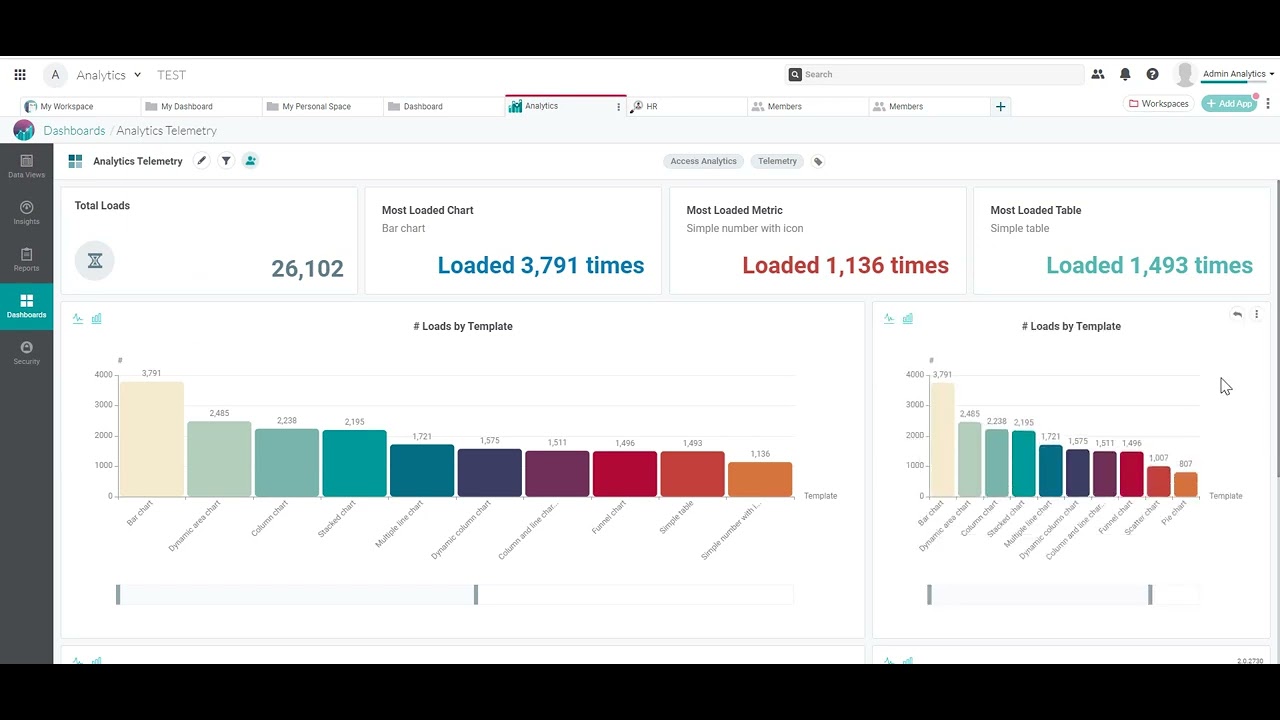The width and height of the screenshot is (1280, 720).
Task: Open the users group icon in header
Action: pyautogui.click(x=1098, y=74)
